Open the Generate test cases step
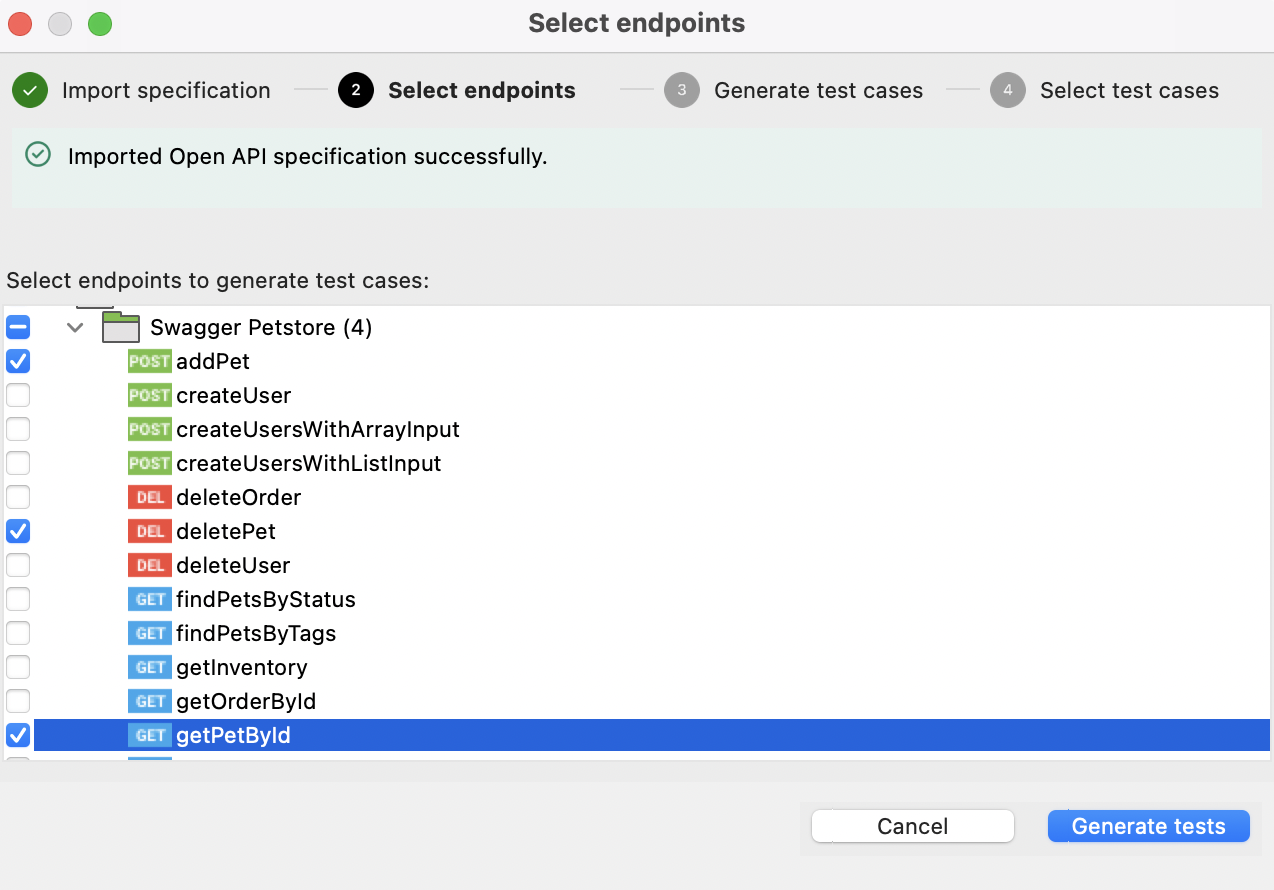The height and width of the screenshot is (890, 1274). pyautogui.click(x=681, y=90)
